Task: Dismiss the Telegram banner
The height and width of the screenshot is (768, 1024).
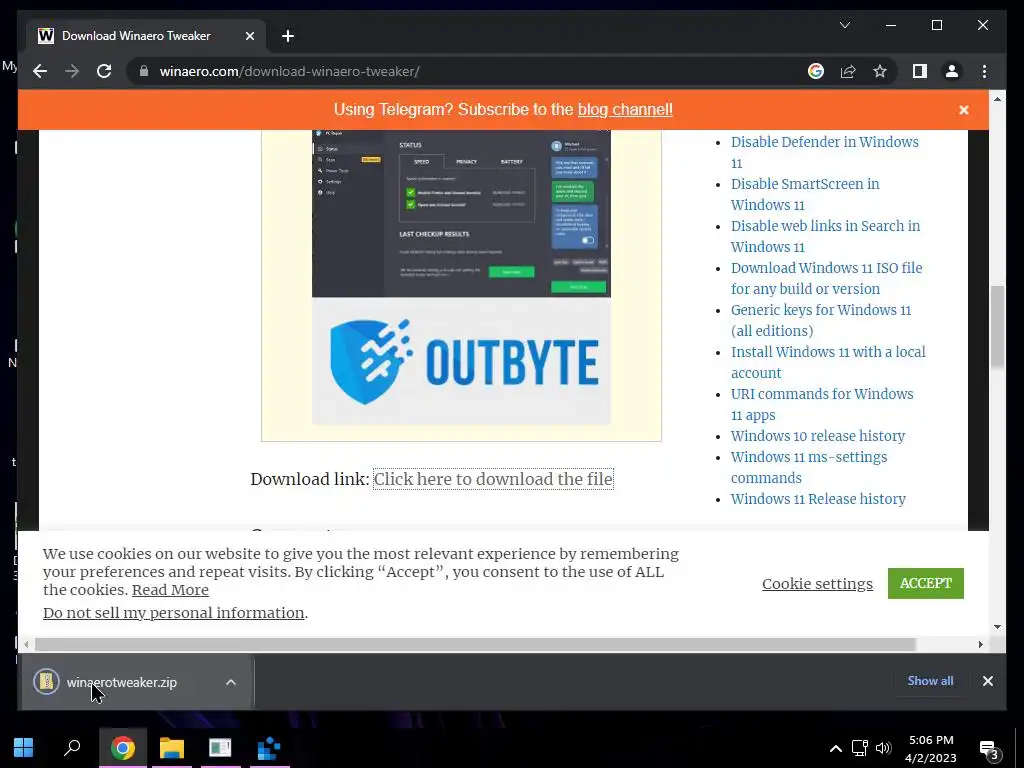Action: (x=964, y=110)
